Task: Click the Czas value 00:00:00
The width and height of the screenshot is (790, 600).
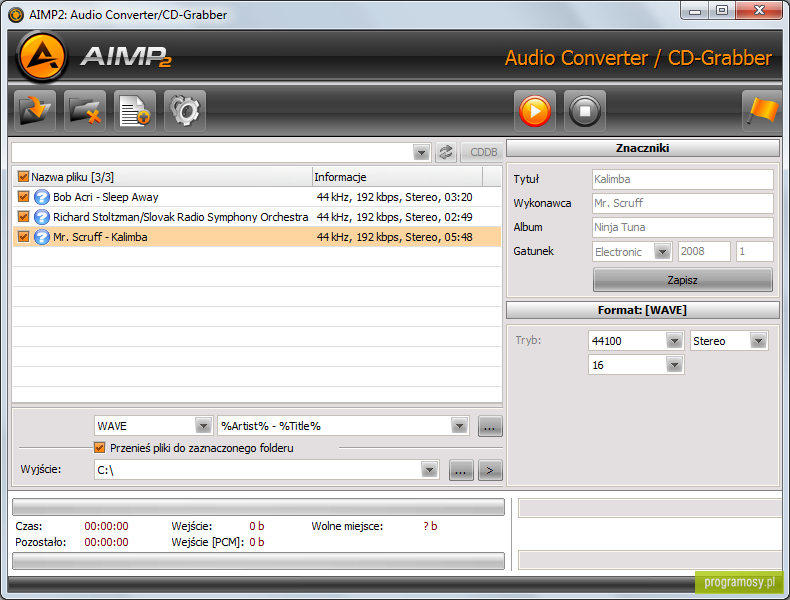Action: pyautogui.click(x=106, y=526)
